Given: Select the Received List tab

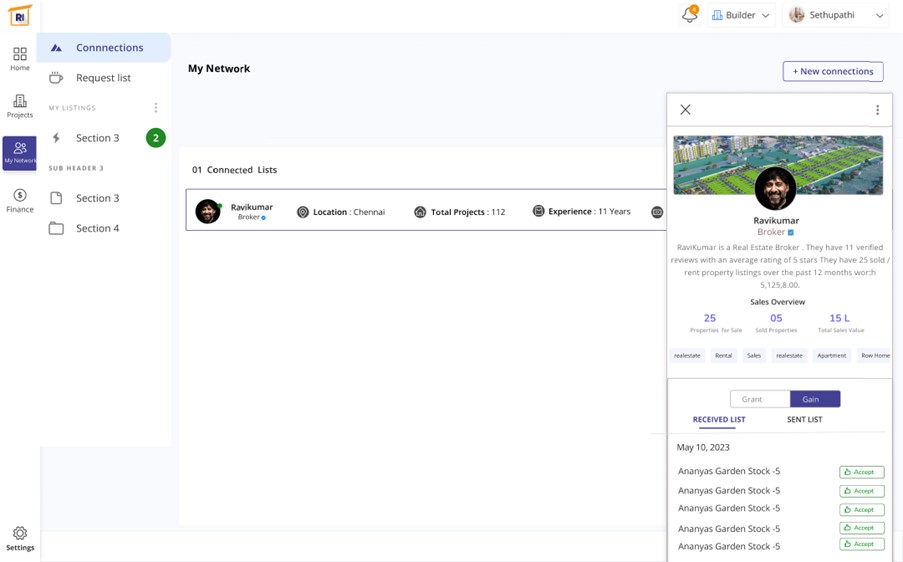Looking at the screenshot, I should click(x=718, y=420).
